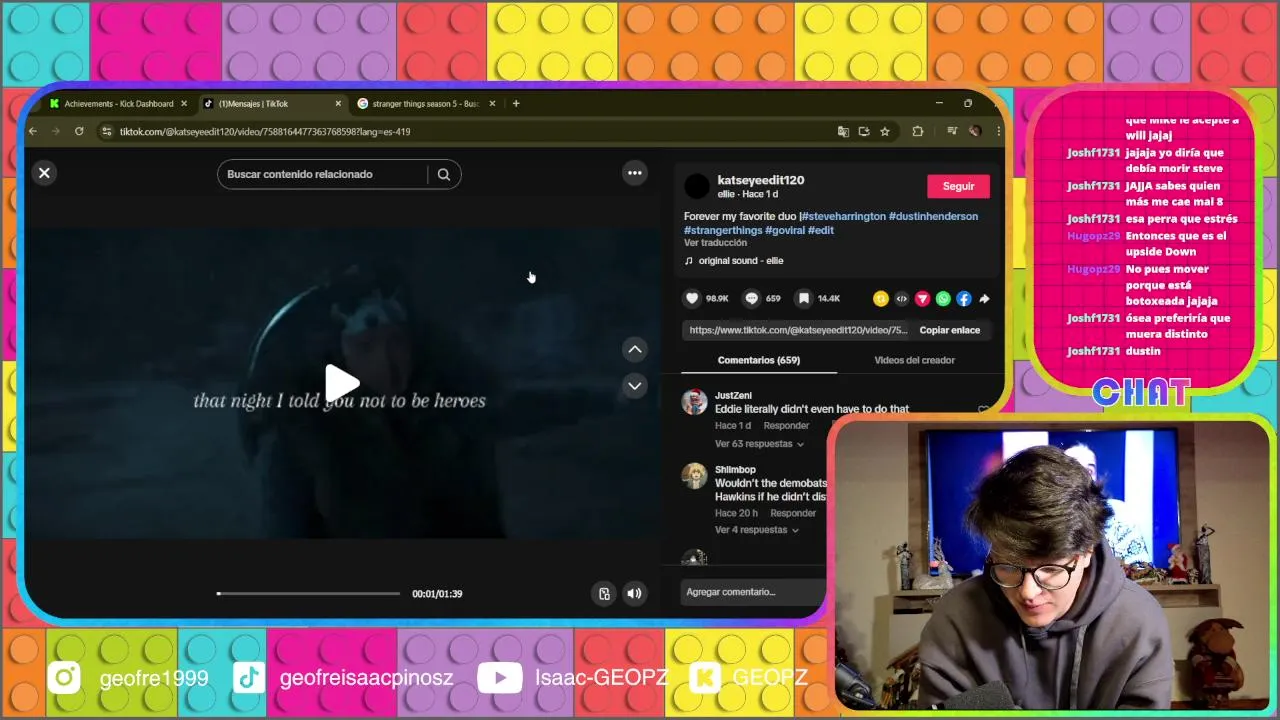Open the katseyeedit120 username
Image resolution: width=1280 pixels, height=720 pixels.
[x=761, y=180]
